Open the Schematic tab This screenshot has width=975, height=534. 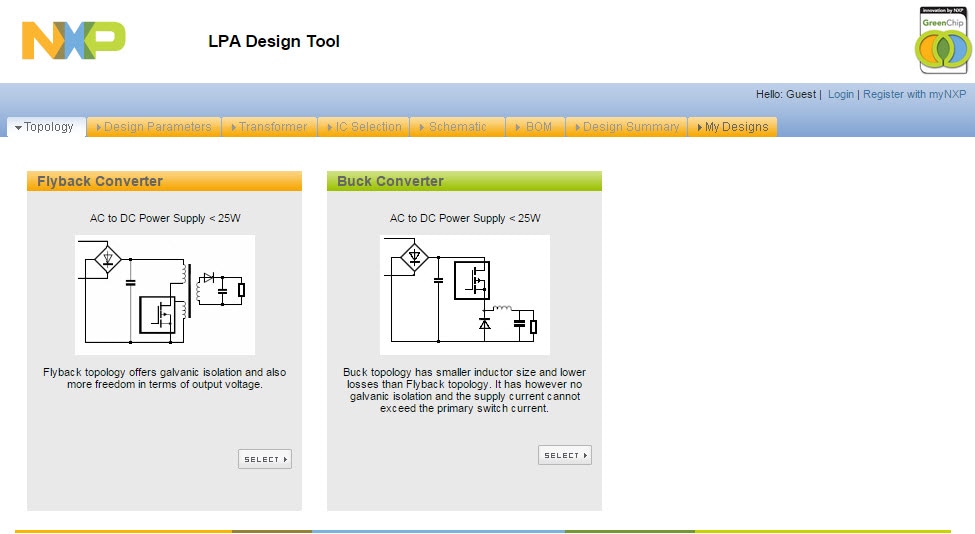[x=456, y=127]
